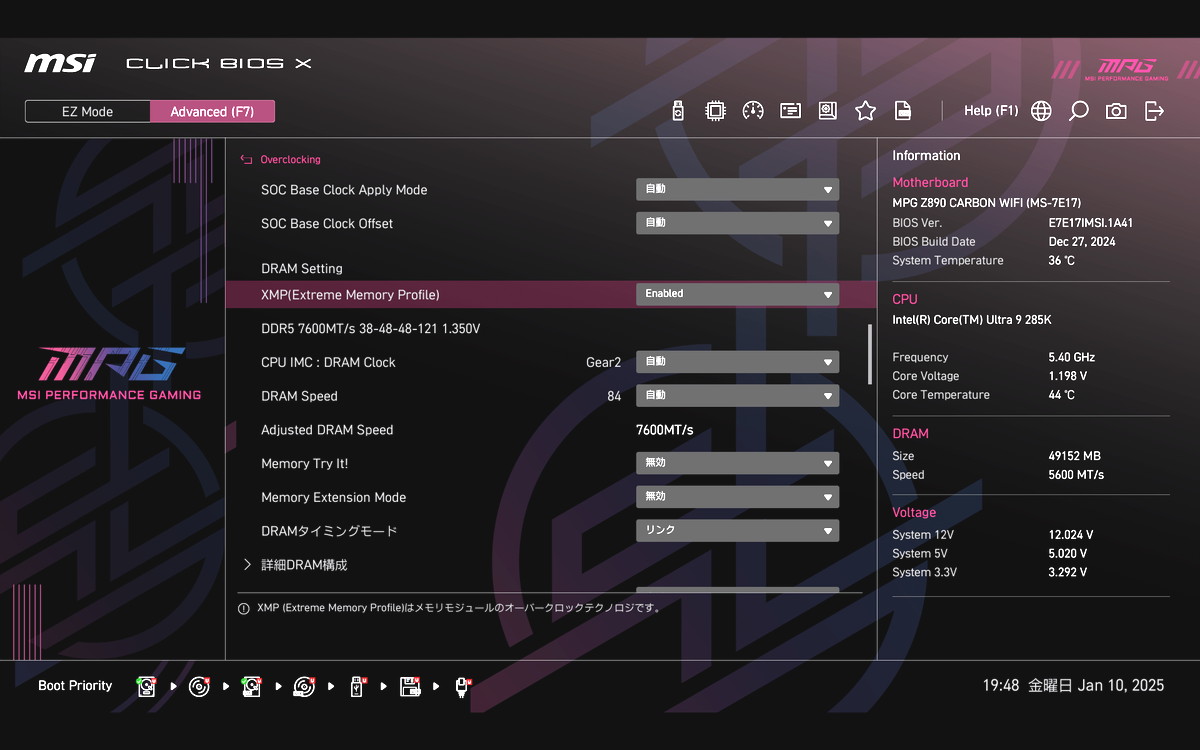Click the Motherboard heading in Information
1200x750 pixels.
click(x=930, y=183)
